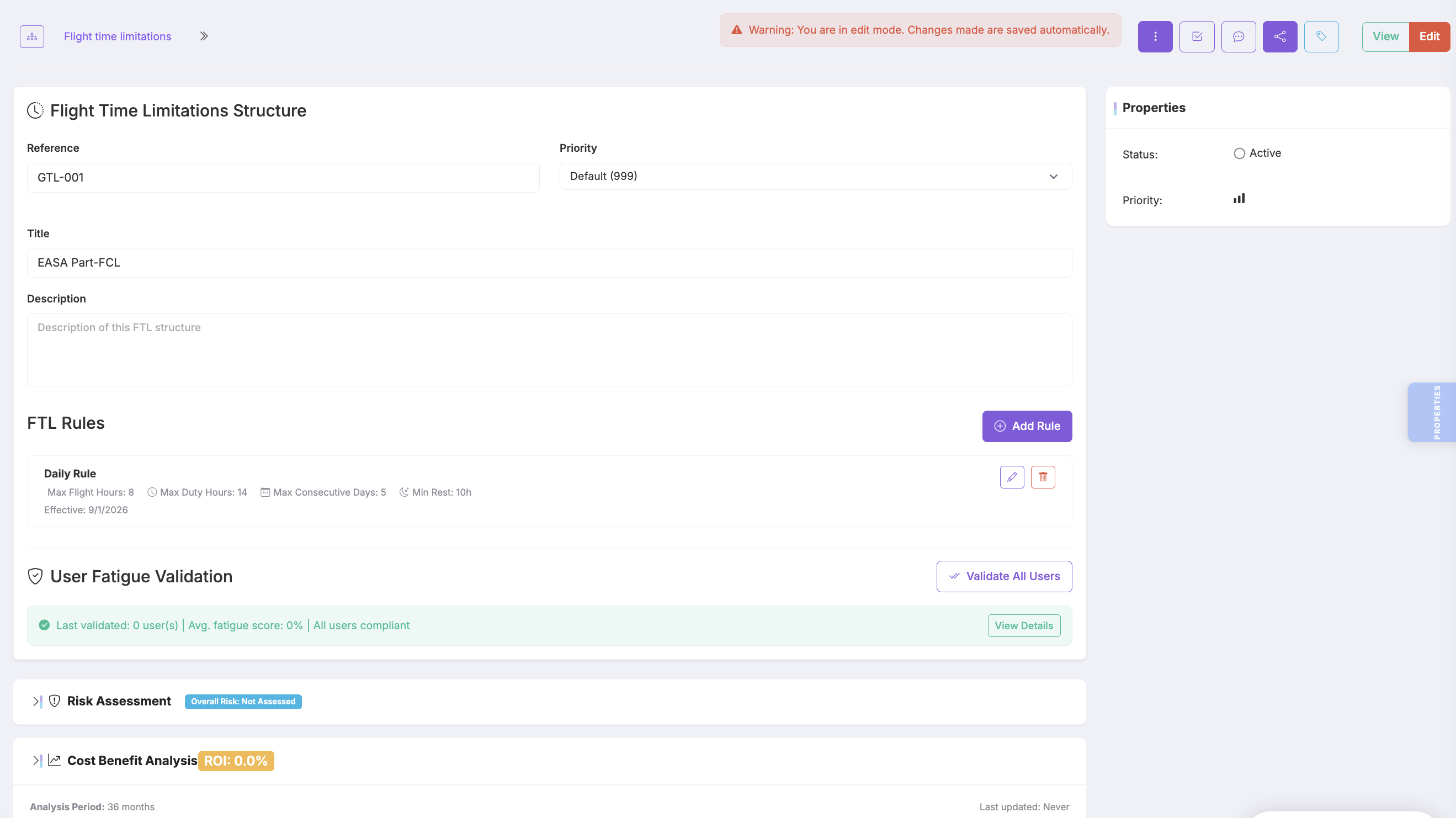Delete the Daily Rule with trash icon
The image size is (1456, 818).
click(x=1043, y=477)
